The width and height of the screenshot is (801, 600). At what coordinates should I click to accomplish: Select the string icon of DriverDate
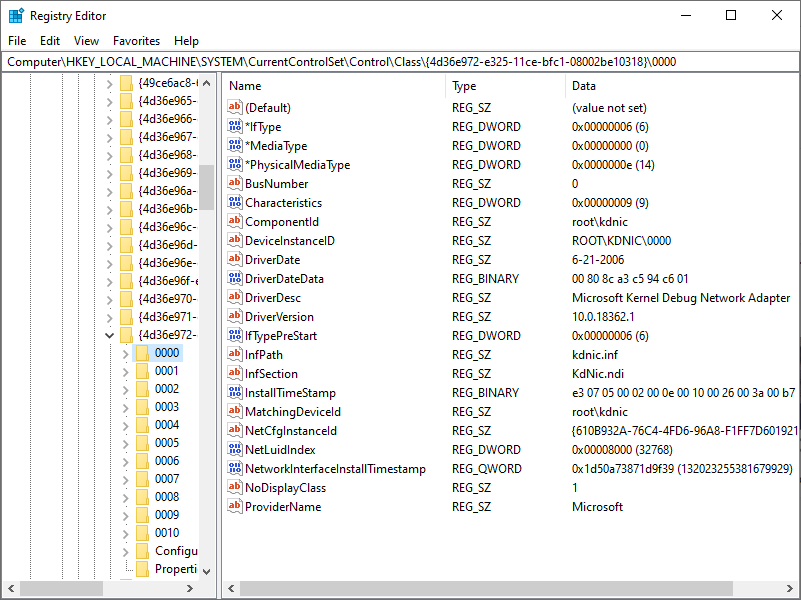[234, 259]
